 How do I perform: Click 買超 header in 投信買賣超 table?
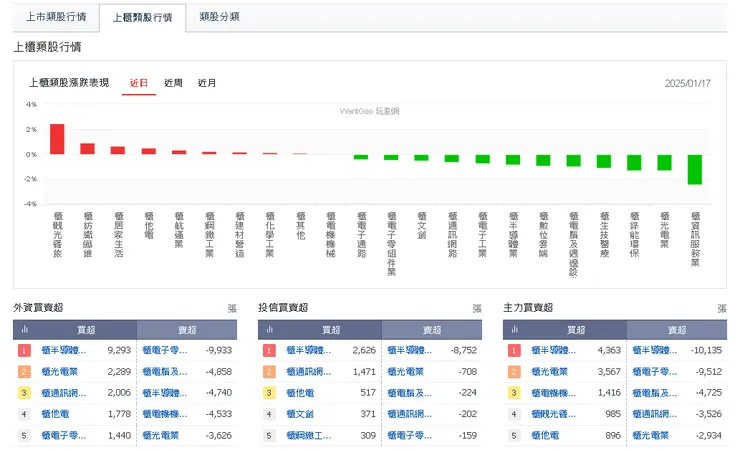[x=331, y=330]
